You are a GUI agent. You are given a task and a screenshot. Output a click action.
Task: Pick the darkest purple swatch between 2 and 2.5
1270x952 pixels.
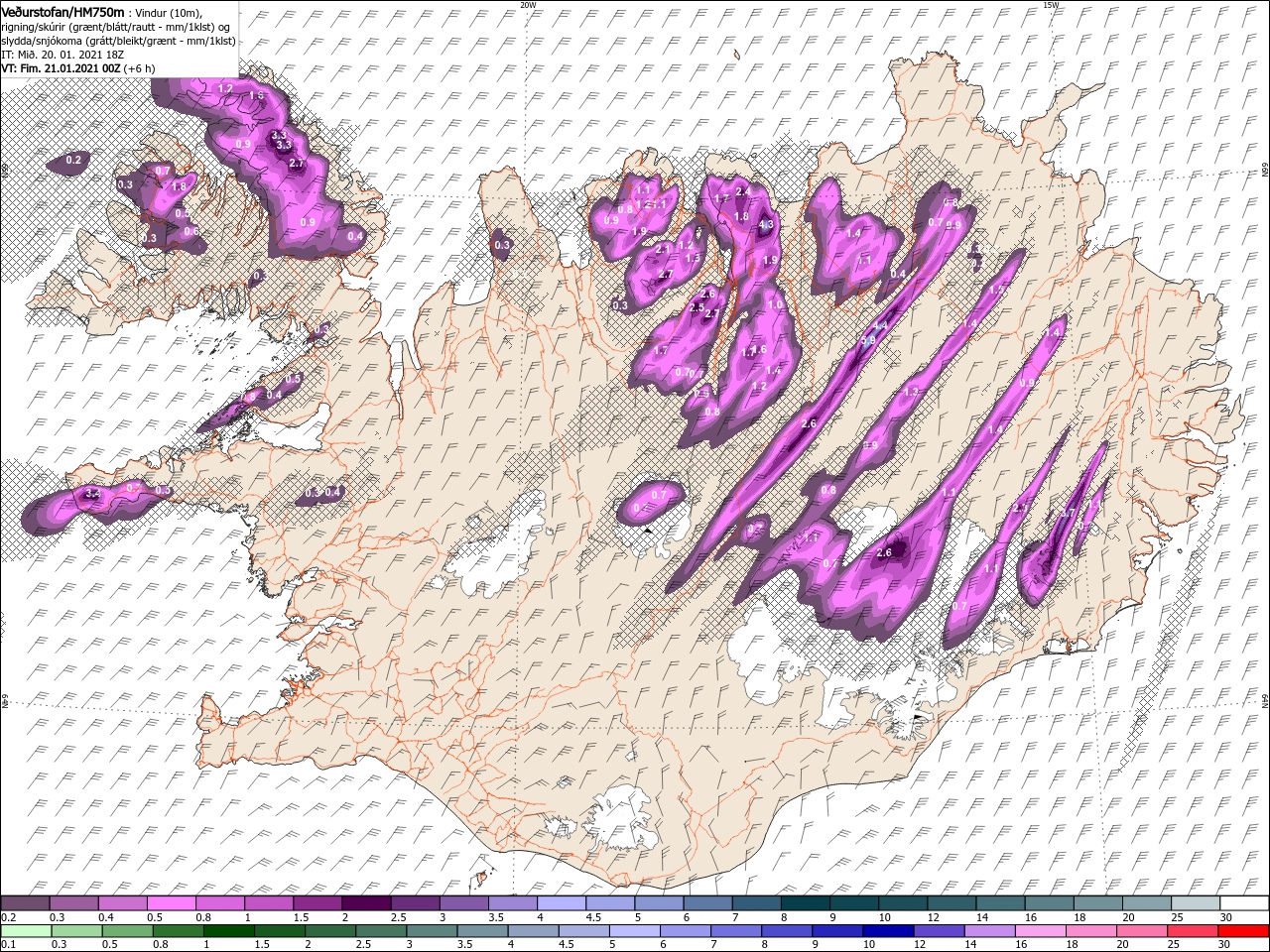[365, 902]
